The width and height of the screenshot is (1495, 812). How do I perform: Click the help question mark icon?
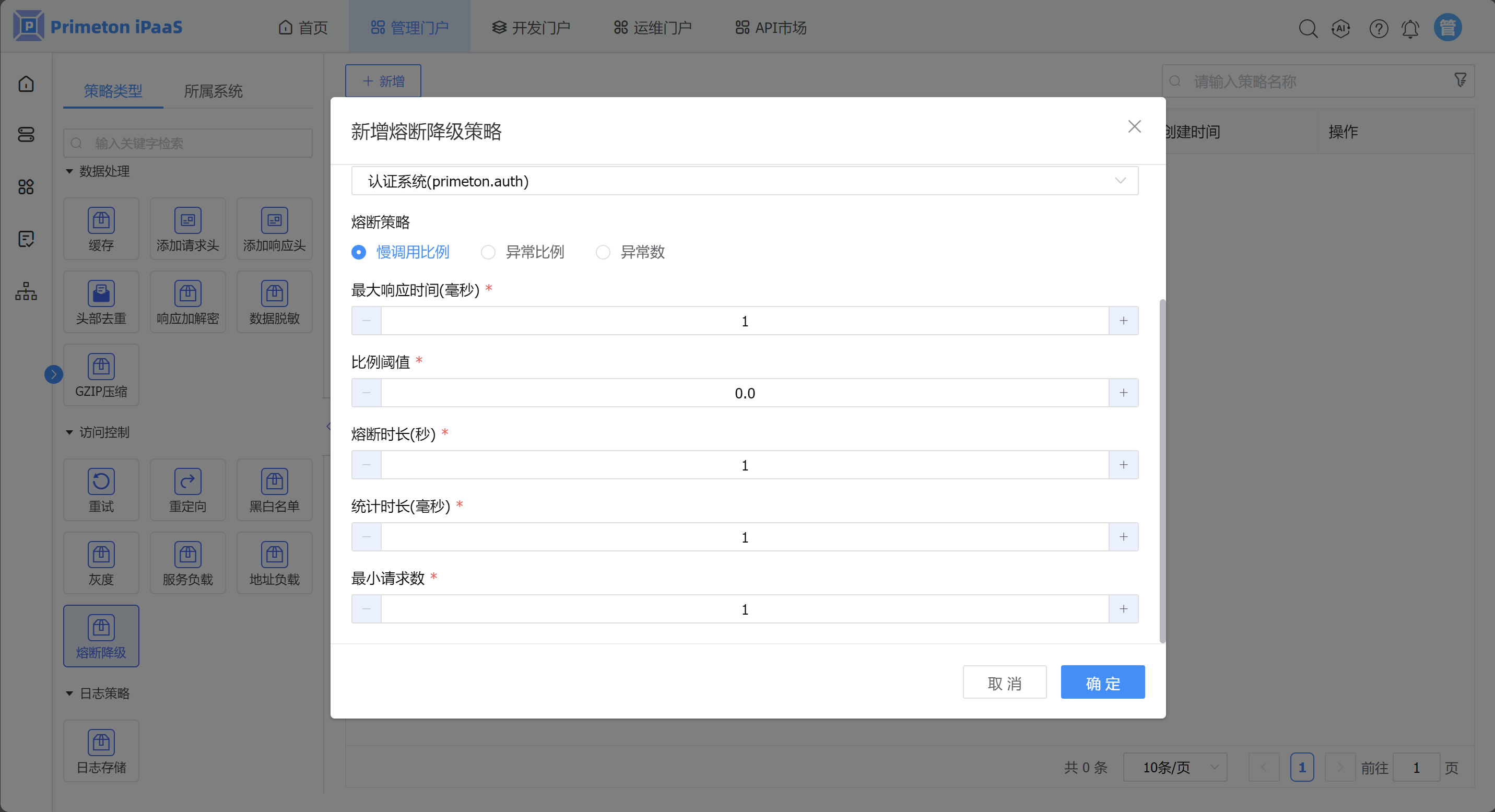(1379, 28)
